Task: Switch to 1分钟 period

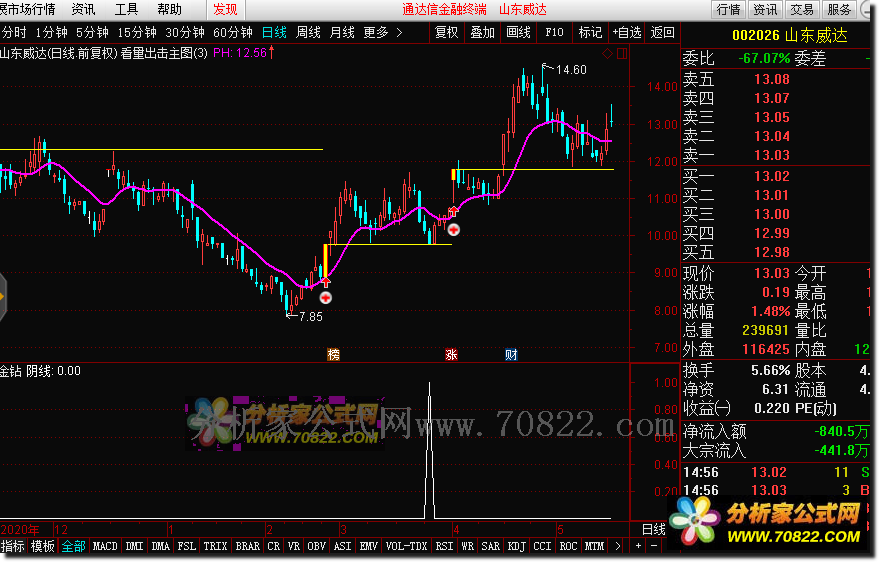Action: pyautogui.click(x=51, y=33)
